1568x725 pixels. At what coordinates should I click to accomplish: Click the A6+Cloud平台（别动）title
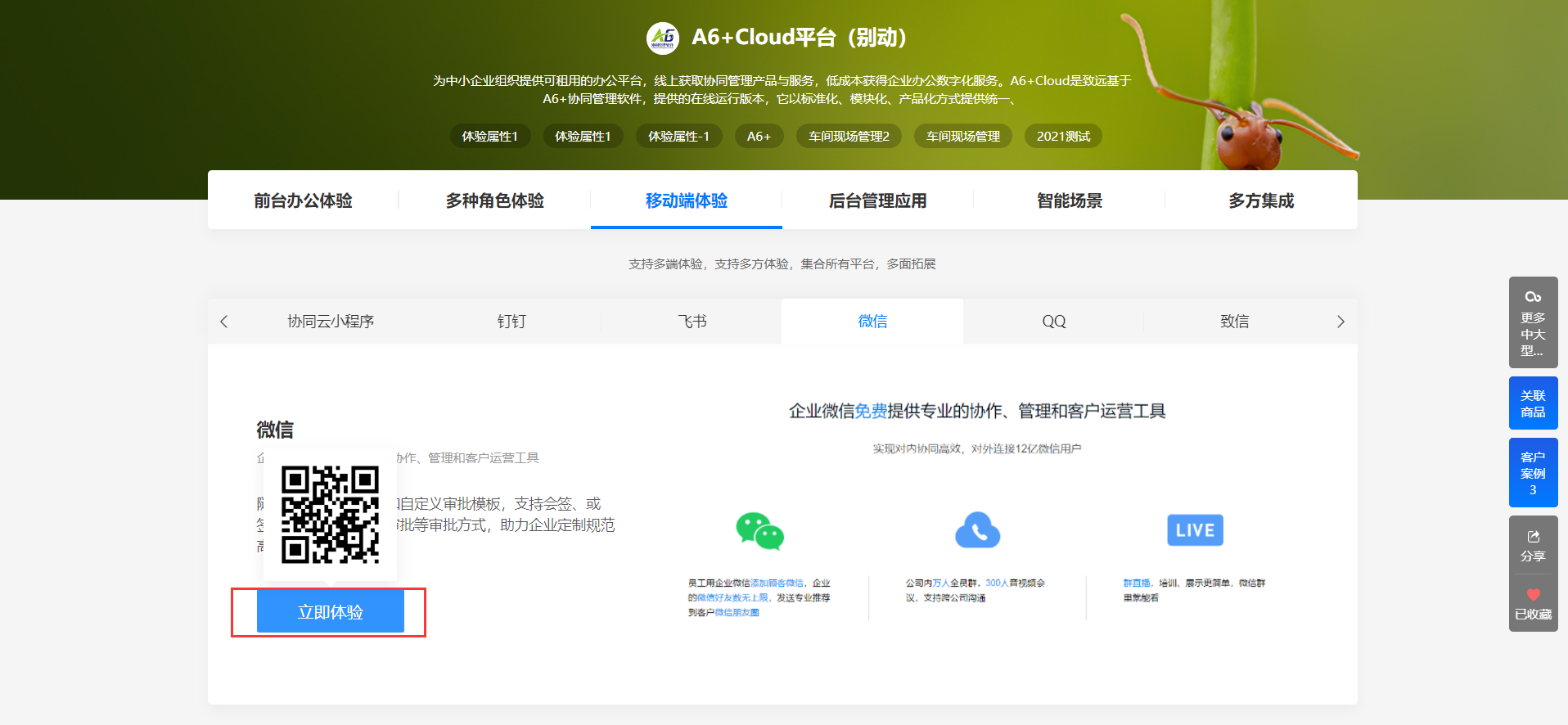point(800,38)
